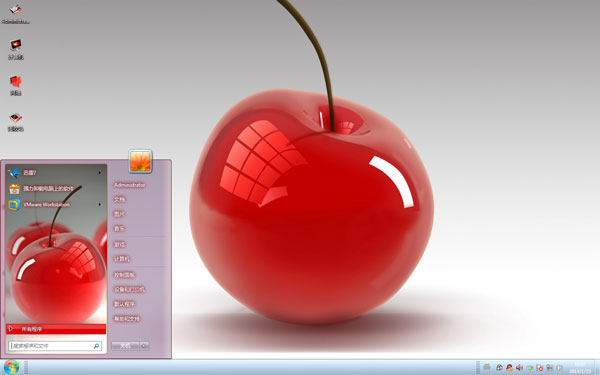This screenshot has width=600, height=375.
Task: Open Help and Support
Action: pos(126,319)
